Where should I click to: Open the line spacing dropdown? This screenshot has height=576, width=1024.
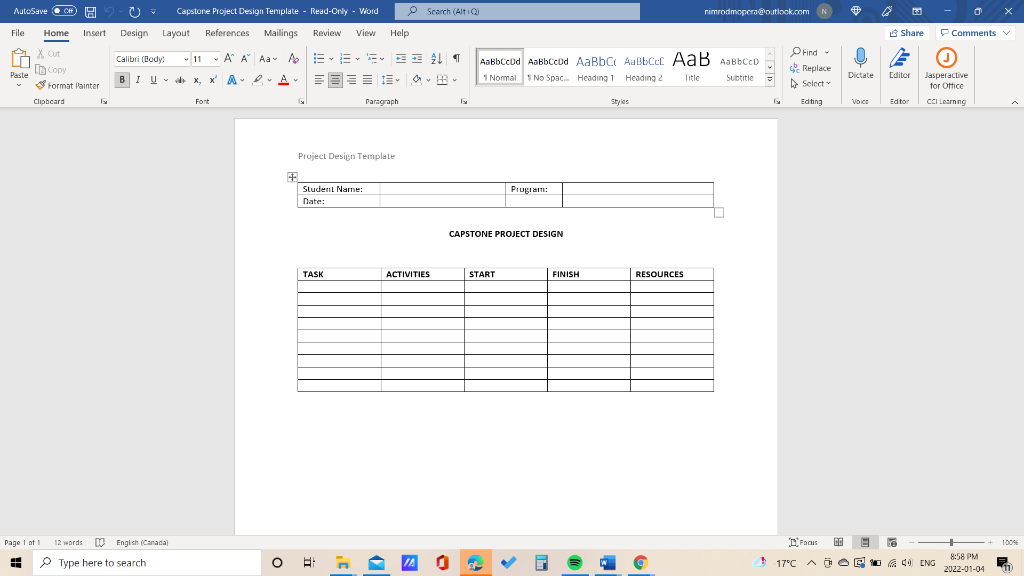(x=390, y=79)
